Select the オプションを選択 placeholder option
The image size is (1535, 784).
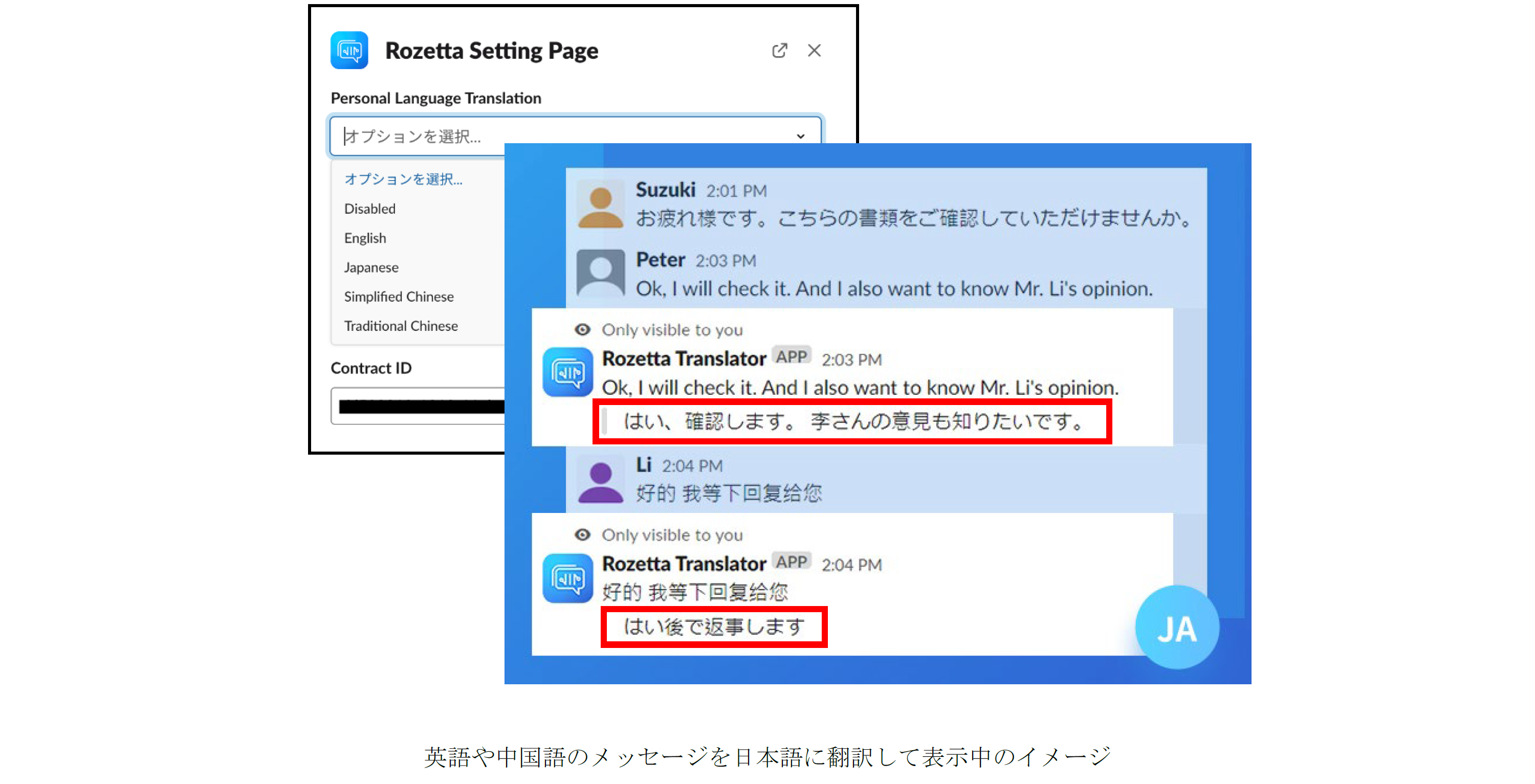point(403,180)
